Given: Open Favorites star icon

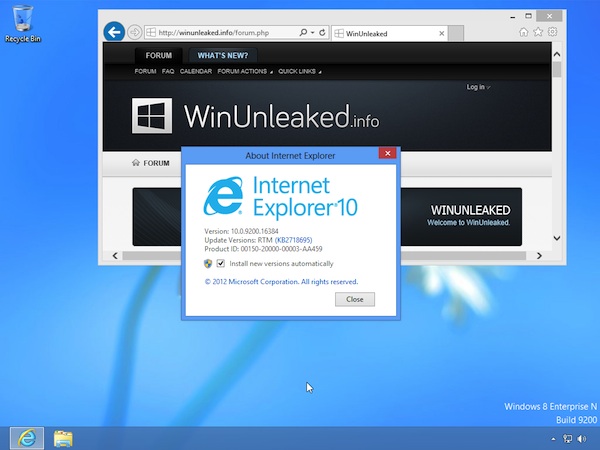Looking at the screenshot, I should click(x=538, y=32).
